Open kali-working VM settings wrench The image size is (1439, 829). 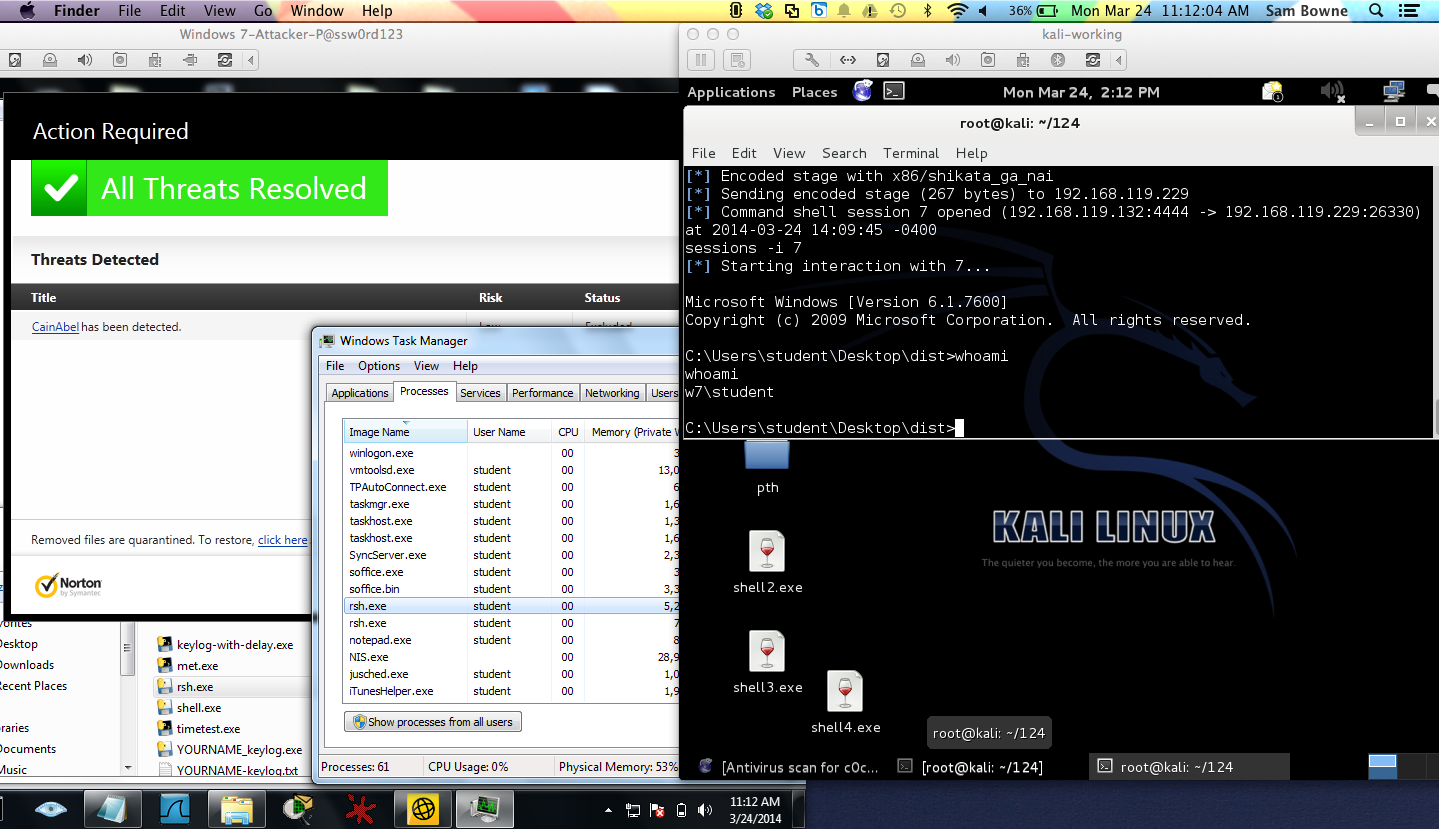pos(812,60)
